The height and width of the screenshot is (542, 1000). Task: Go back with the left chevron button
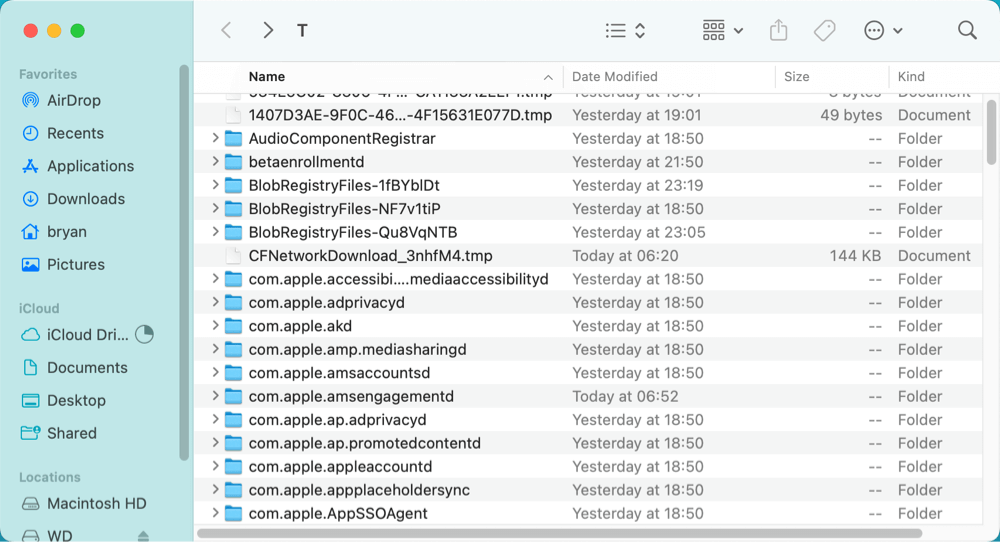point(226,30)
